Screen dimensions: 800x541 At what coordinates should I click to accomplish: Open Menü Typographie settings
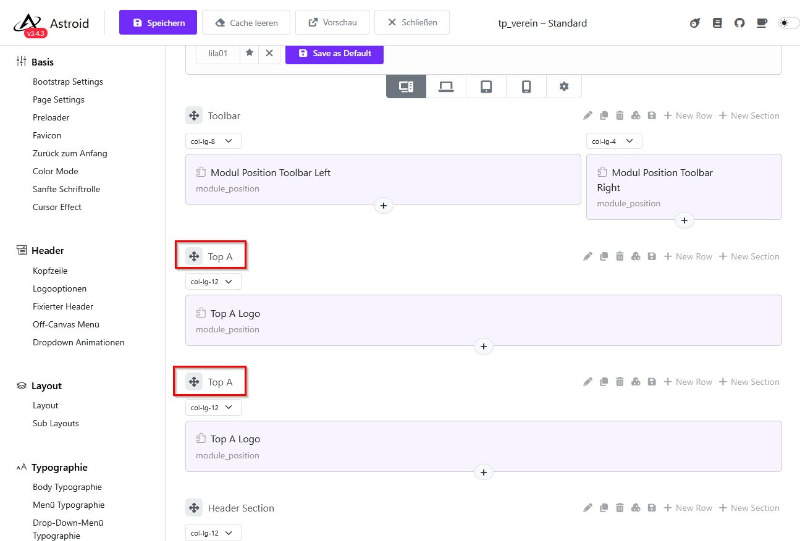(68, 505)
